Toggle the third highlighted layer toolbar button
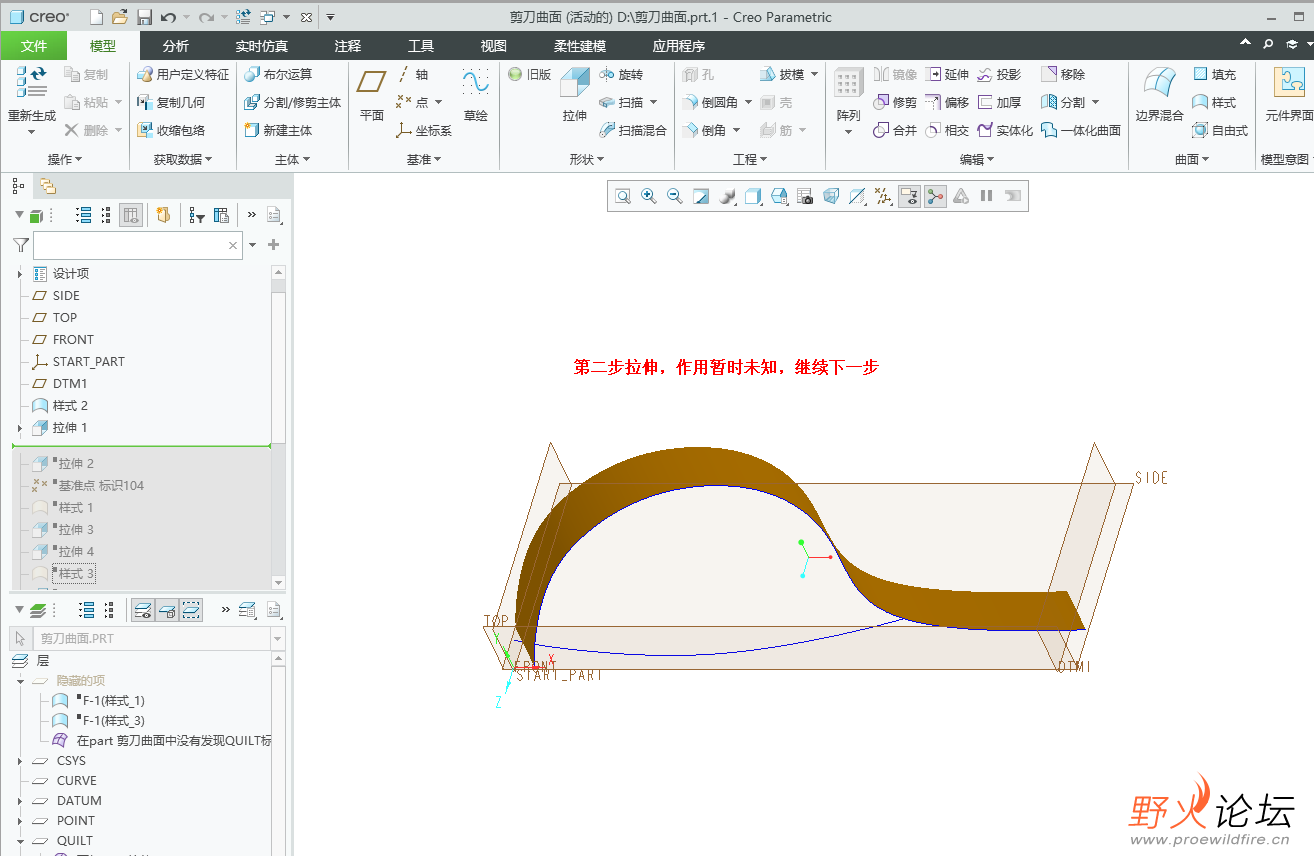Image resolution: width=1314 pixels, height=856 pixels. point(192,610)
